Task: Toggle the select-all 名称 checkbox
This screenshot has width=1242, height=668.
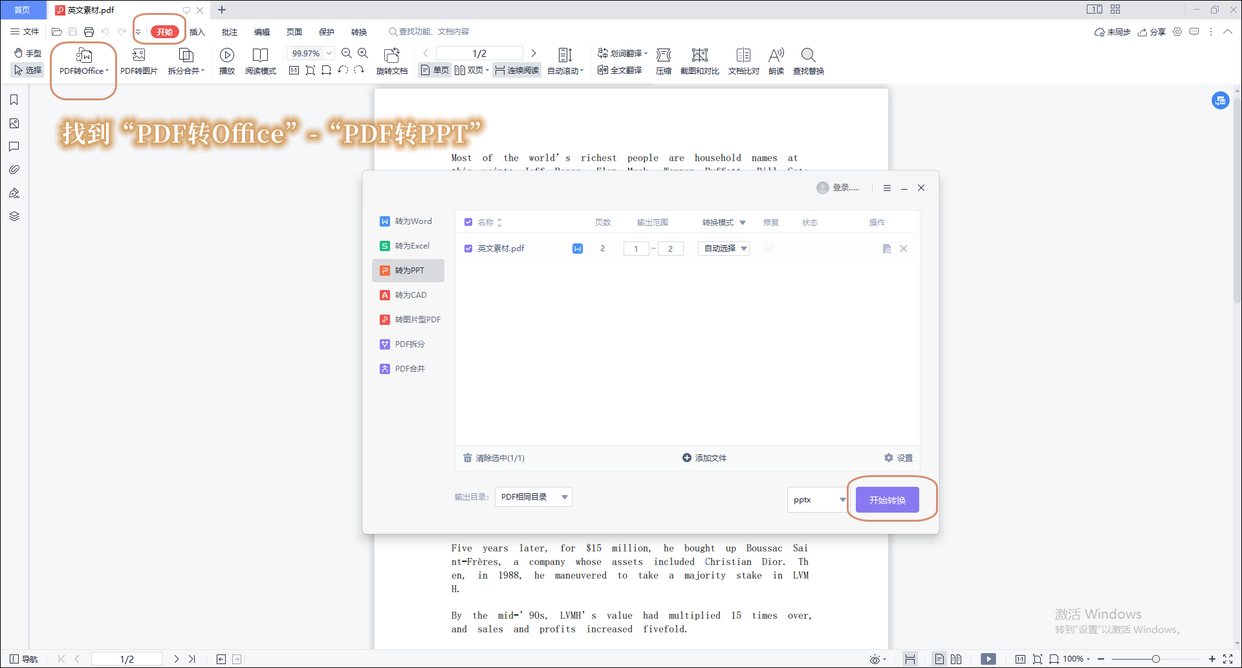Action: [468, 223]
